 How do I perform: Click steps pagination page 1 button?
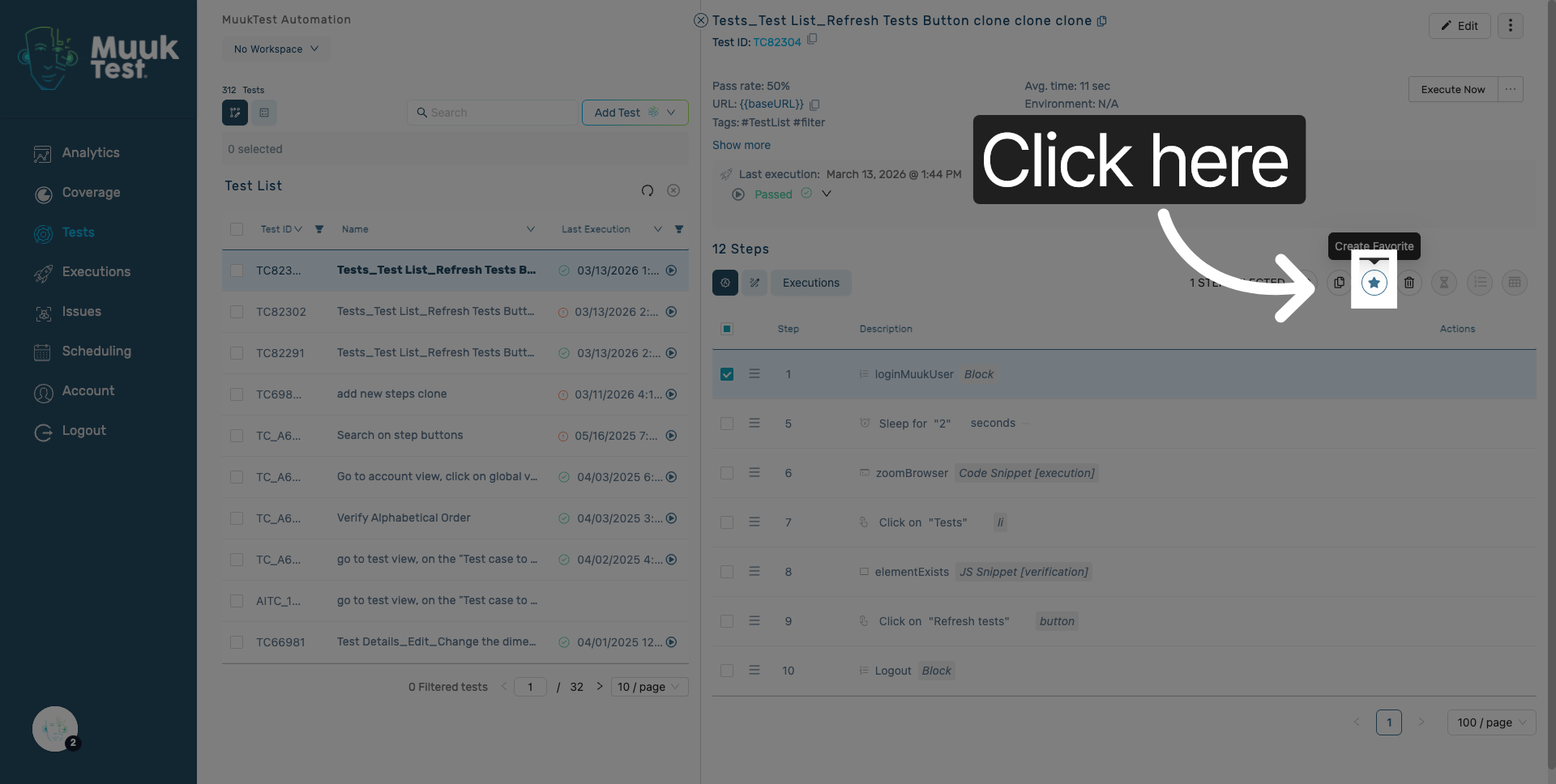pos(1389,722)
